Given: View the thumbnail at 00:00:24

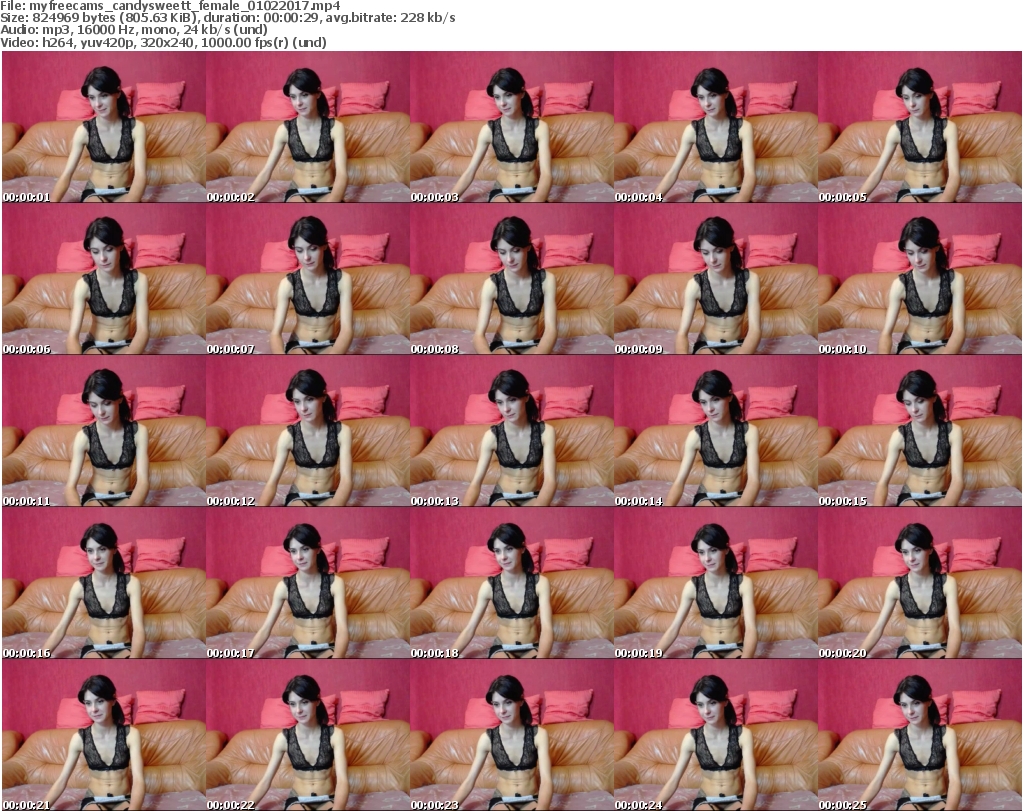Looking at the screenshot, I should click(x=716, y=735).
